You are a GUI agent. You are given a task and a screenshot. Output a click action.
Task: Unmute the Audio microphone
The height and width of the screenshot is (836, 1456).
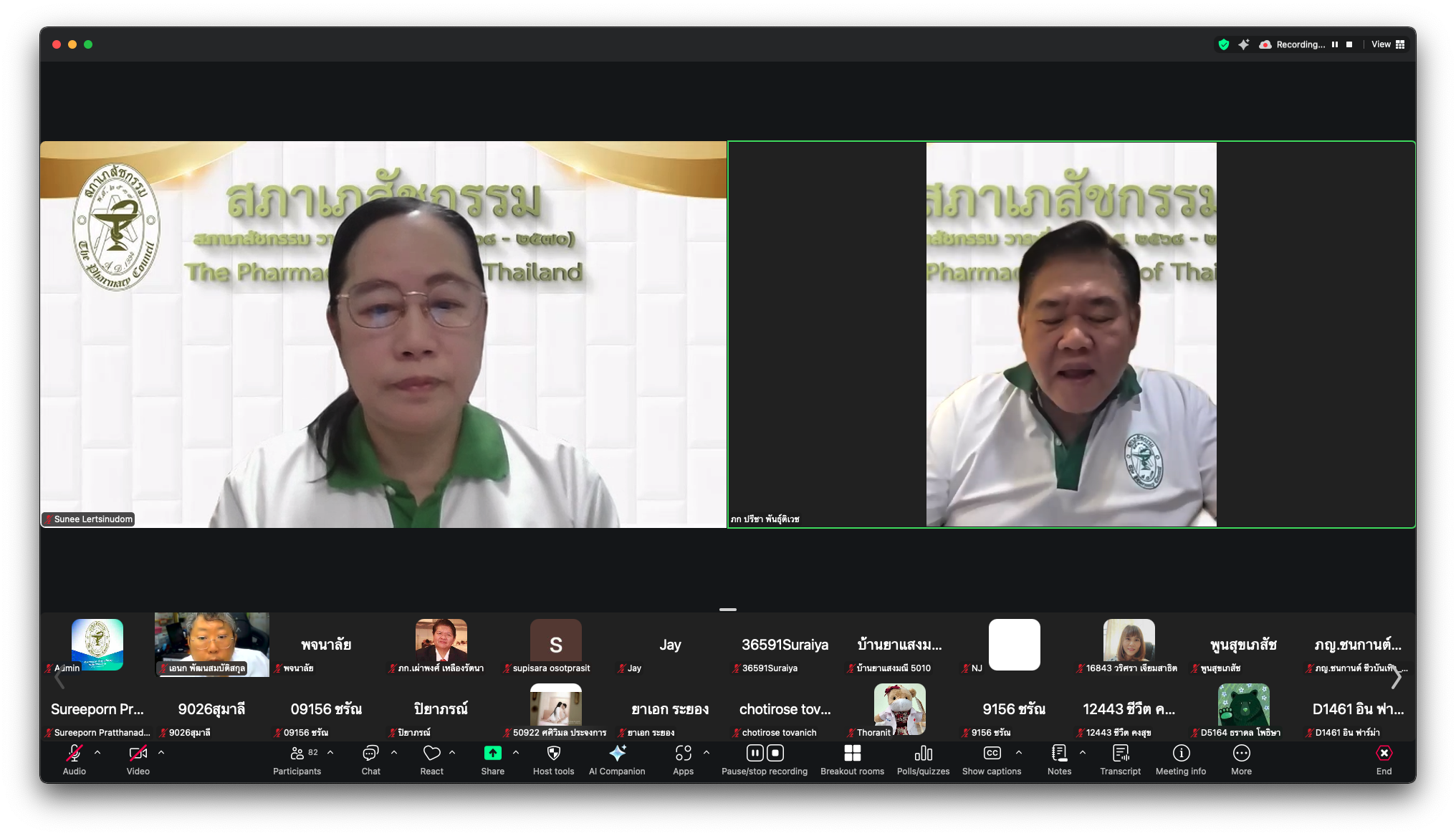[x=75, y=754]
